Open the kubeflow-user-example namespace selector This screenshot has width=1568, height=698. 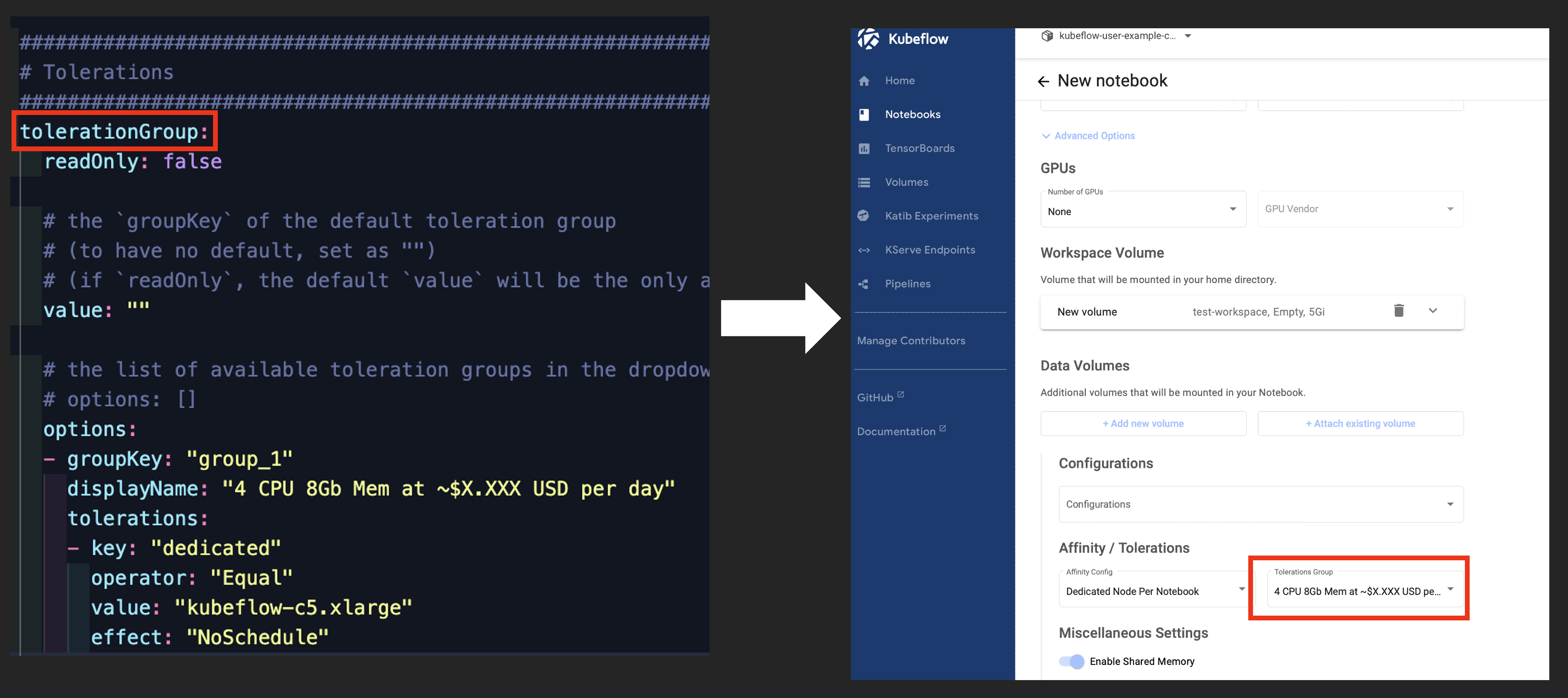1116,36
